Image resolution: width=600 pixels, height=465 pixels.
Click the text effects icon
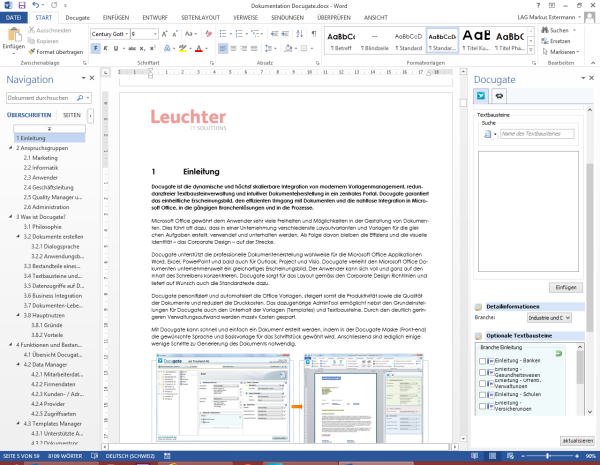pyautogui.click(x=167, y=48)
